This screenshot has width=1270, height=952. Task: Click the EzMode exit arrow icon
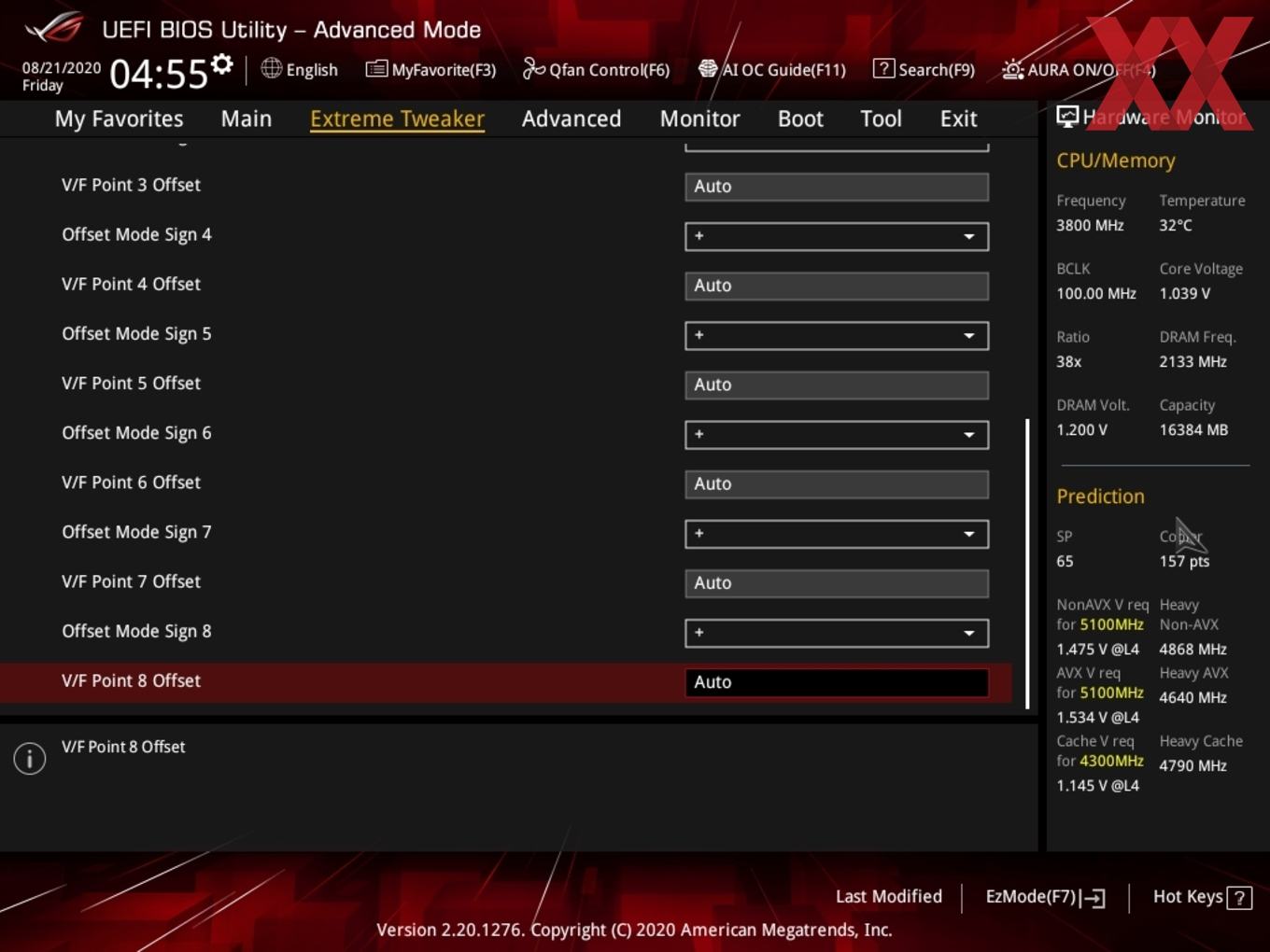click(1093, 898)
